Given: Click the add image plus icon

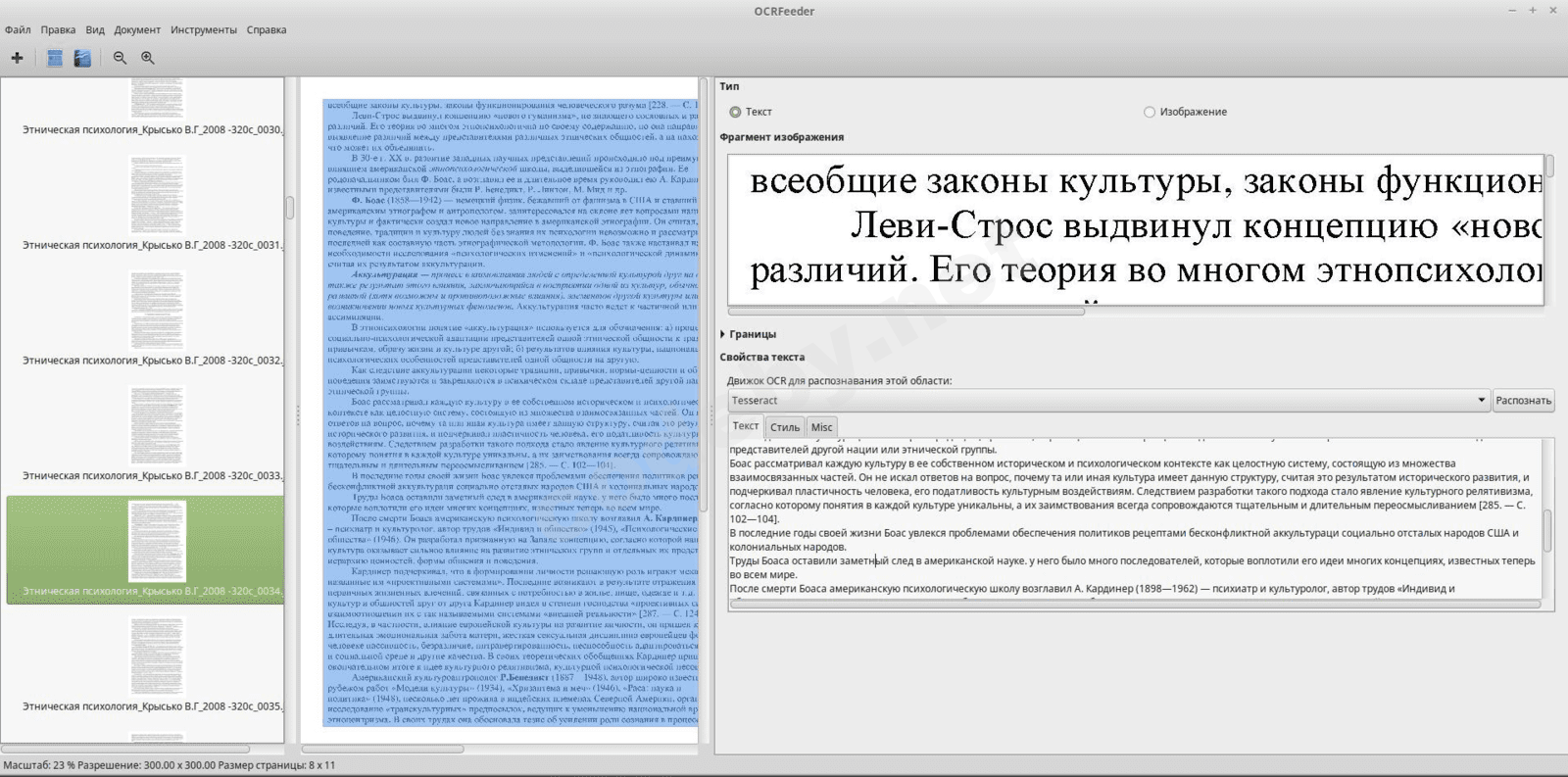Looking at the screenshot, I should pos(17,58).
